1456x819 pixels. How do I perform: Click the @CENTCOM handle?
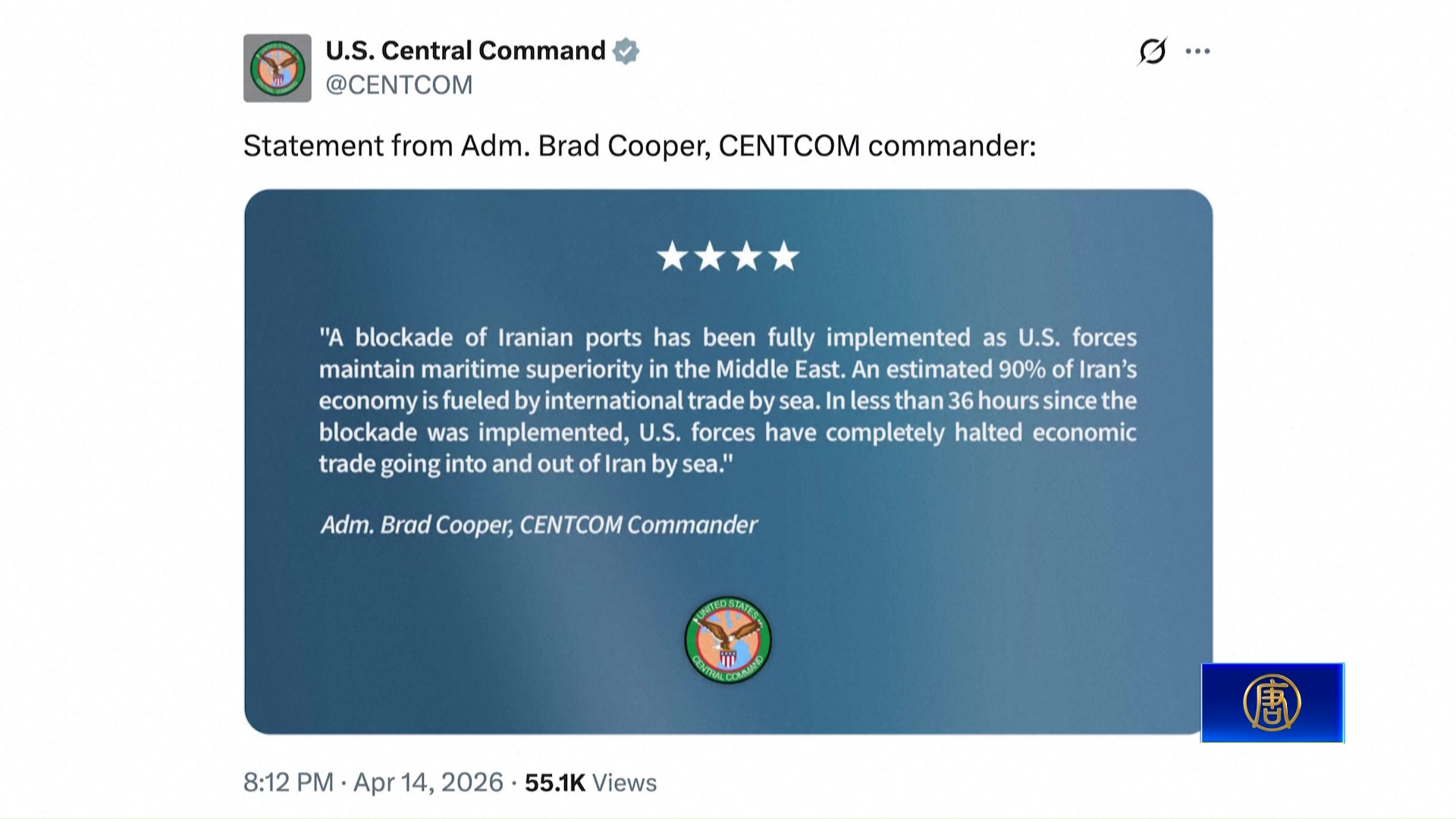point(399,85)
